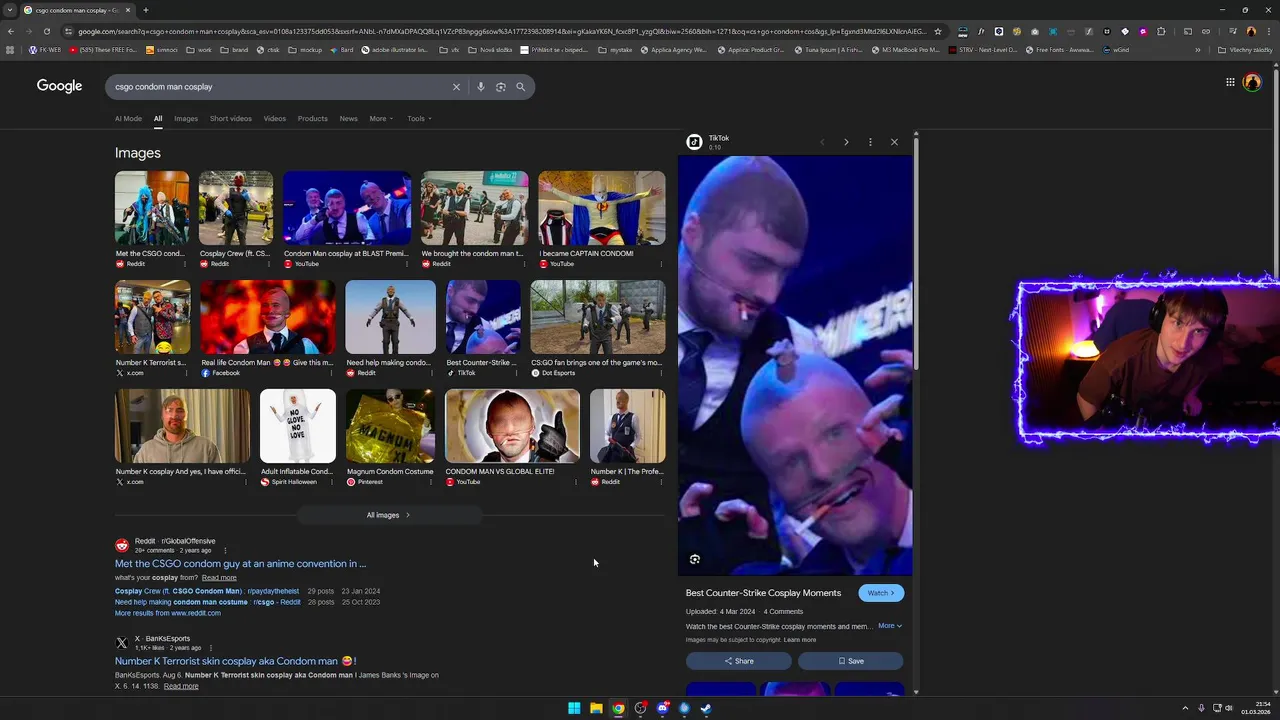Screen dimensions: 1280x720
Task: Click 'Read more' under Reddit result
Action: (x=219, y=578)
